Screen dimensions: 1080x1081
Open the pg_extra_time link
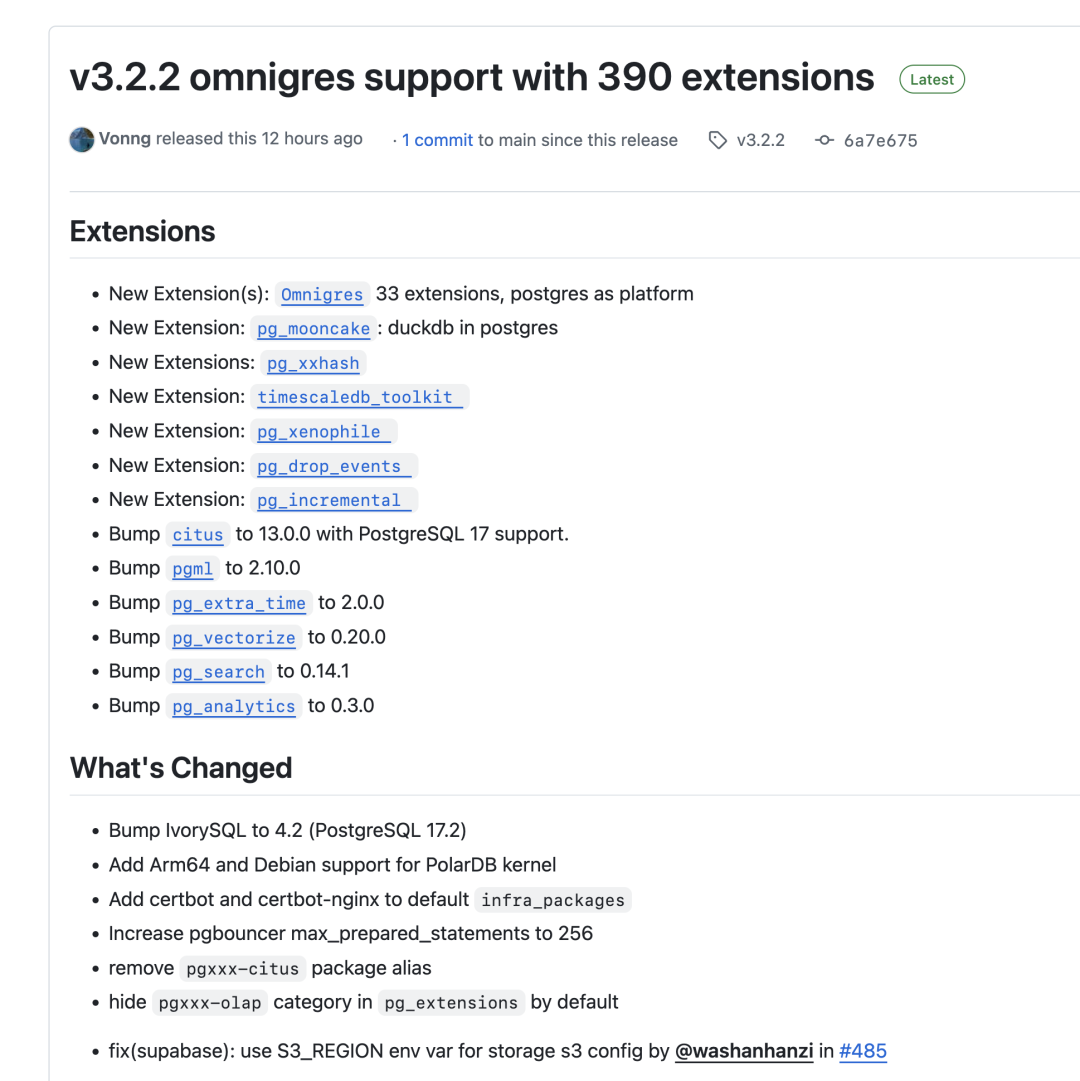(x=238, y=603)
